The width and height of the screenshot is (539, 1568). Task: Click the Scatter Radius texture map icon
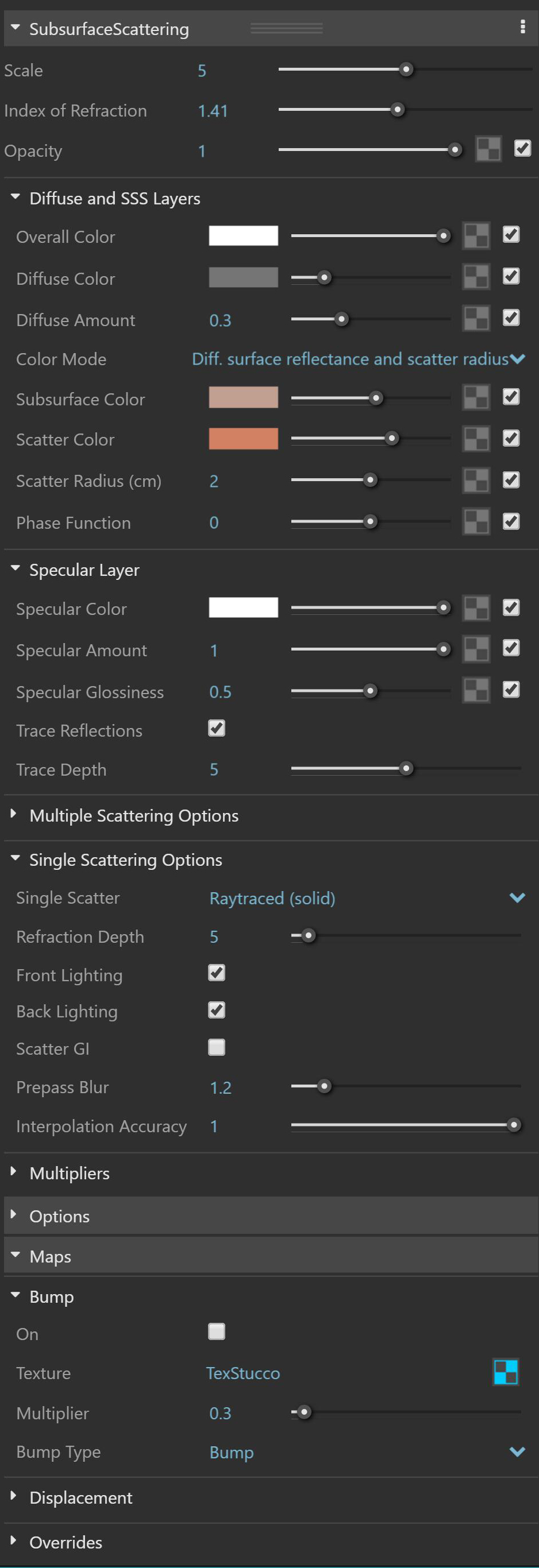point(476,480)
